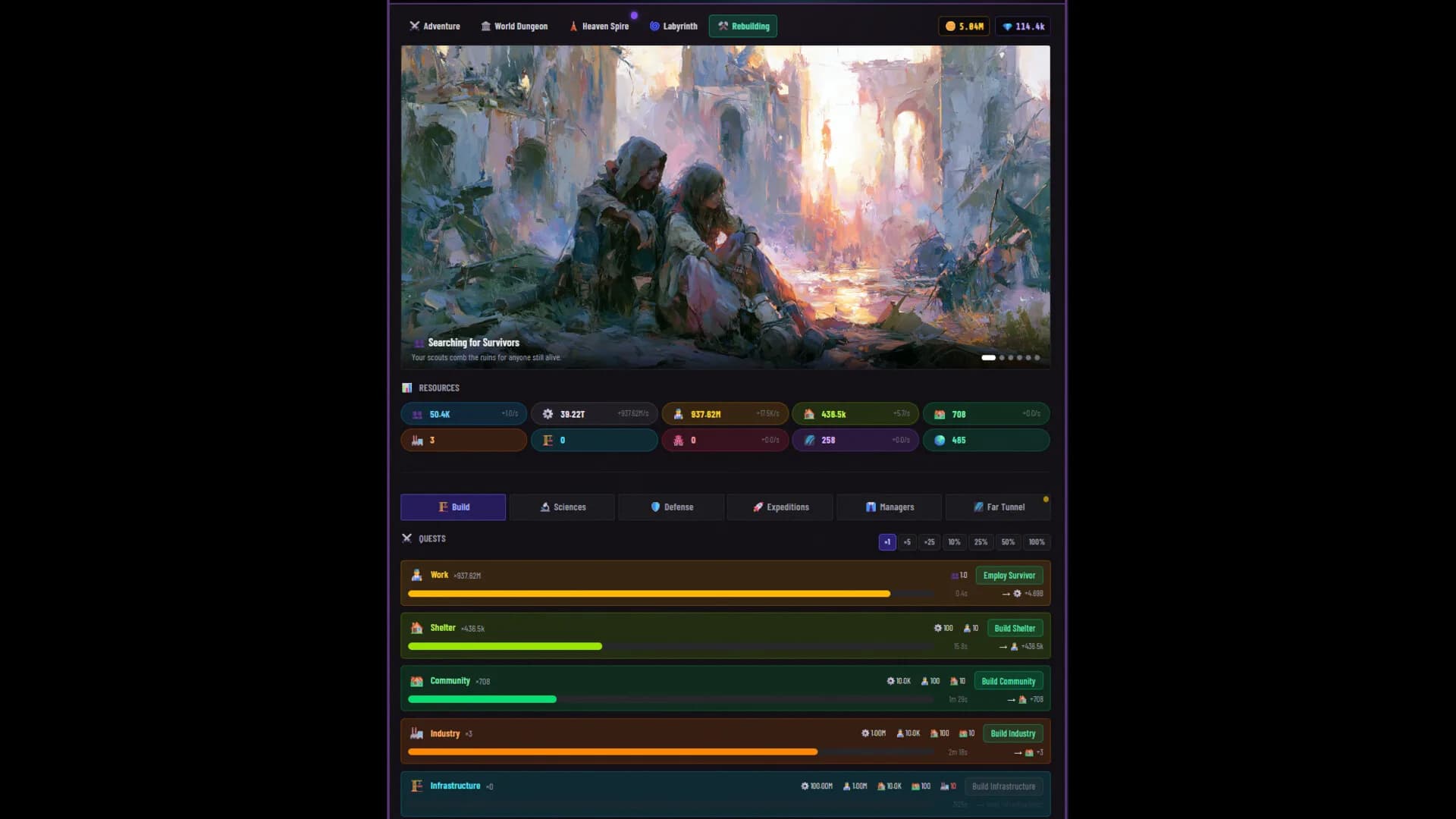Select the Rebuilding tab
This screenshot has width=1456, height=819.
pyautogui.click(x=743, y=26)
